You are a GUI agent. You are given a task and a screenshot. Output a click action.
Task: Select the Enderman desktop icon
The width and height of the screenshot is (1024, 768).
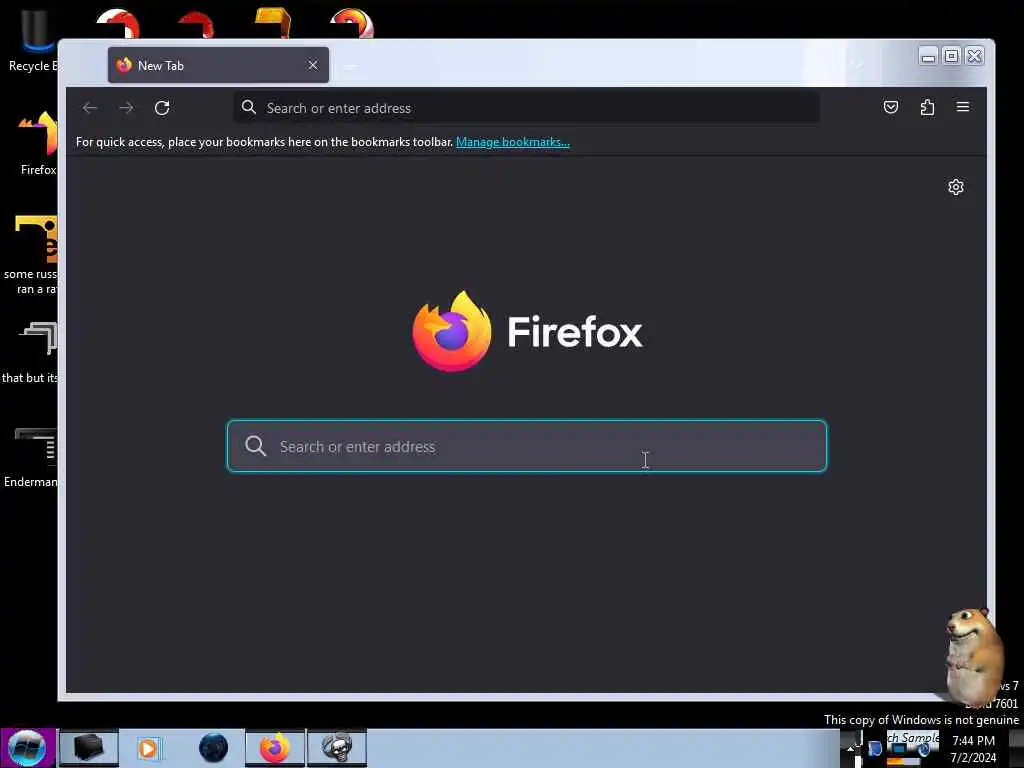coord(33,457)
